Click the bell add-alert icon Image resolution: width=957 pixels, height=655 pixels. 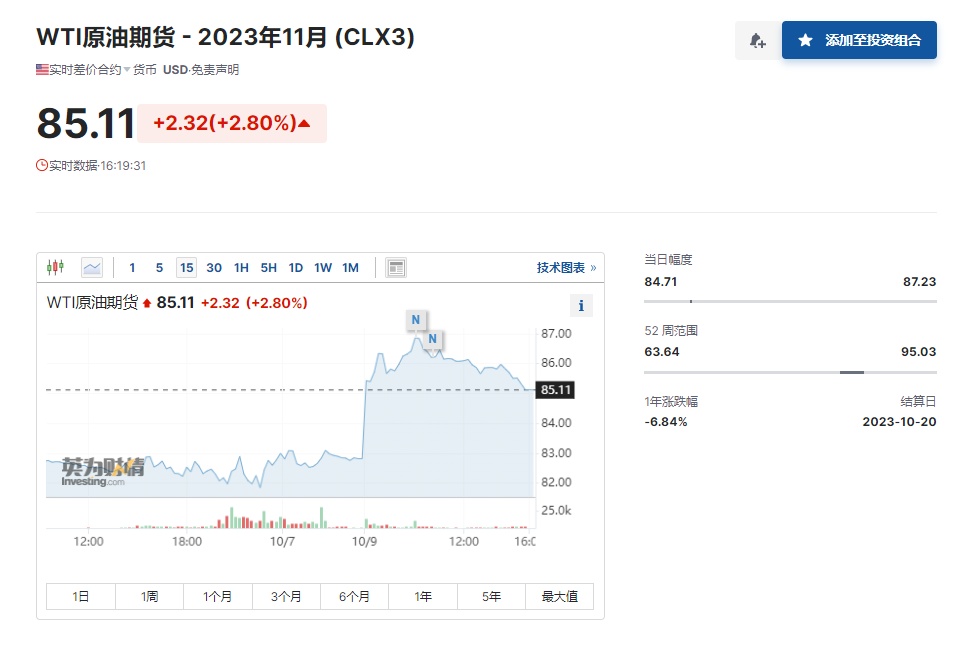(x=757, y=41)
